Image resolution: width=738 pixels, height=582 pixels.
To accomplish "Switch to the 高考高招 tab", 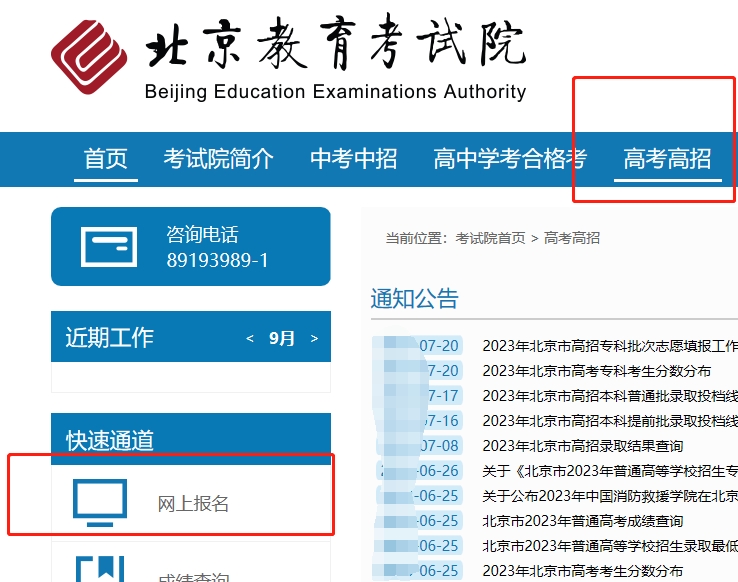I will [x=667, y=158].
